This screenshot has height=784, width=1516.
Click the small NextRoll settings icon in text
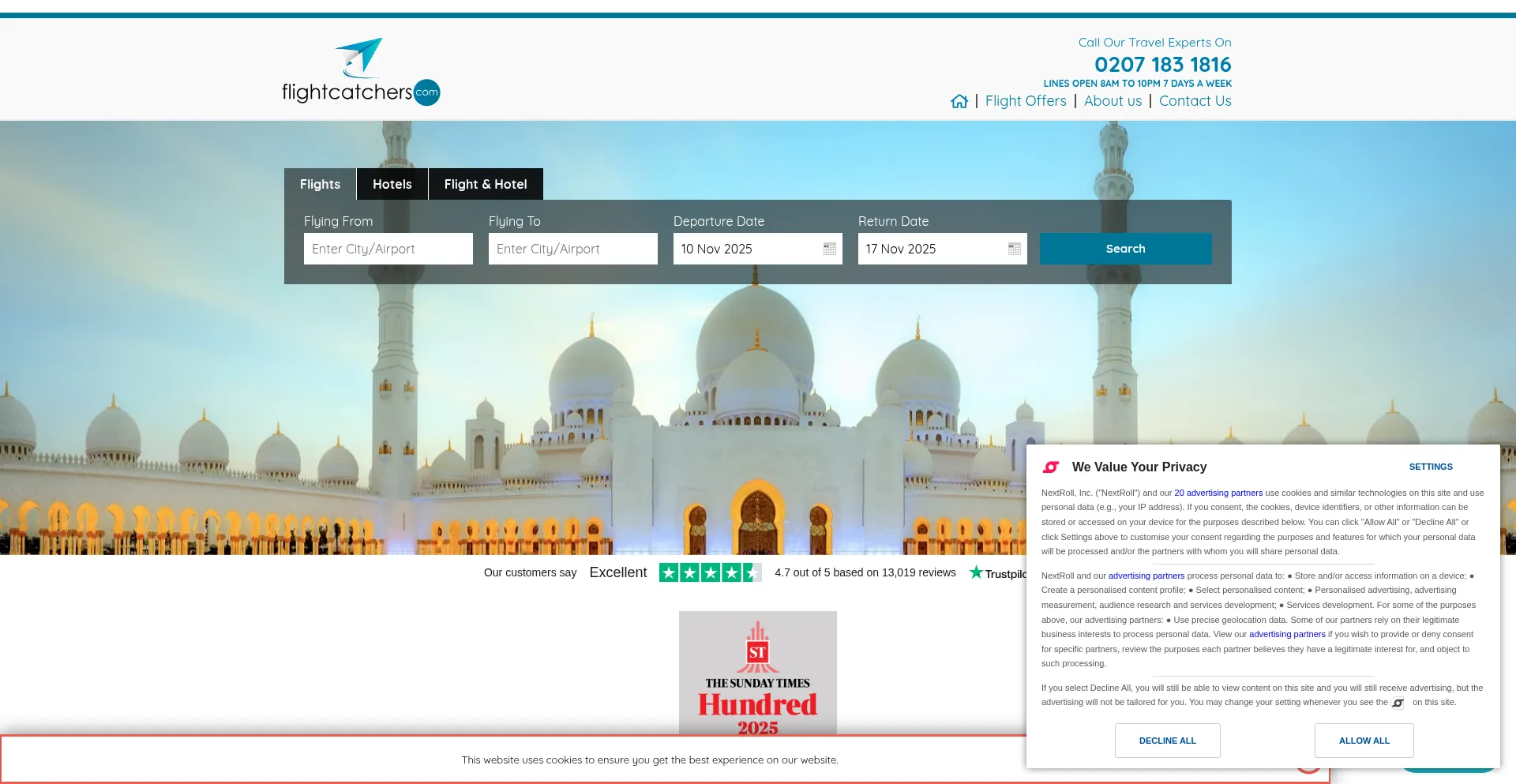[x=1398, y=703]
